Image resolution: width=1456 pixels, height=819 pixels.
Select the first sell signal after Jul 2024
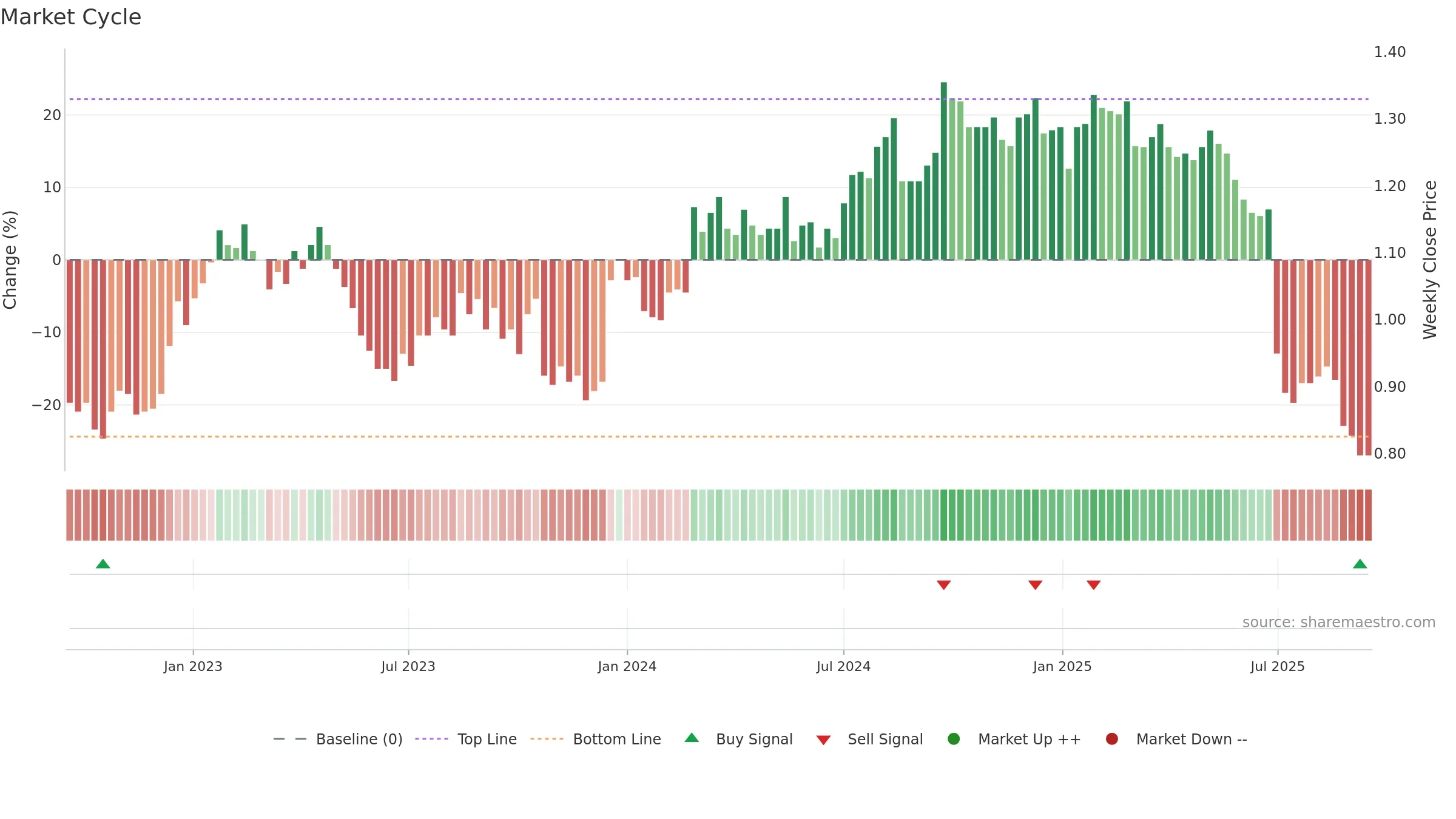click(x=943, y=585)
